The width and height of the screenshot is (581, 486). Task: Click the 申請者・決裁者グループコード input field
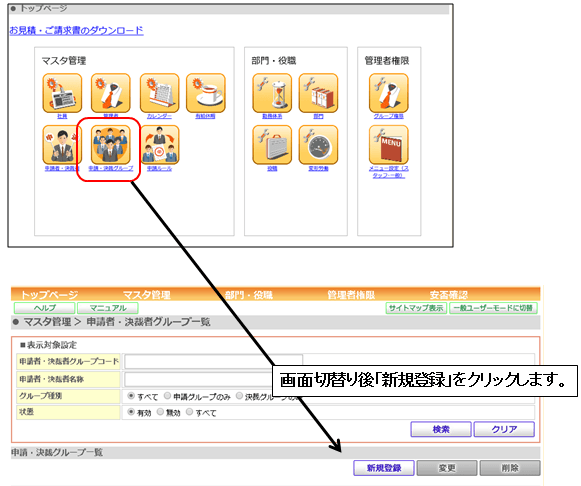pyautogui.click(x=213, y=361)
